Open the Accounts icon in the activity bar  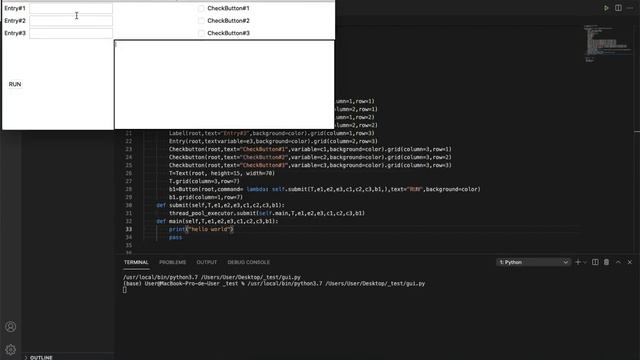click(x=11, y=327)
